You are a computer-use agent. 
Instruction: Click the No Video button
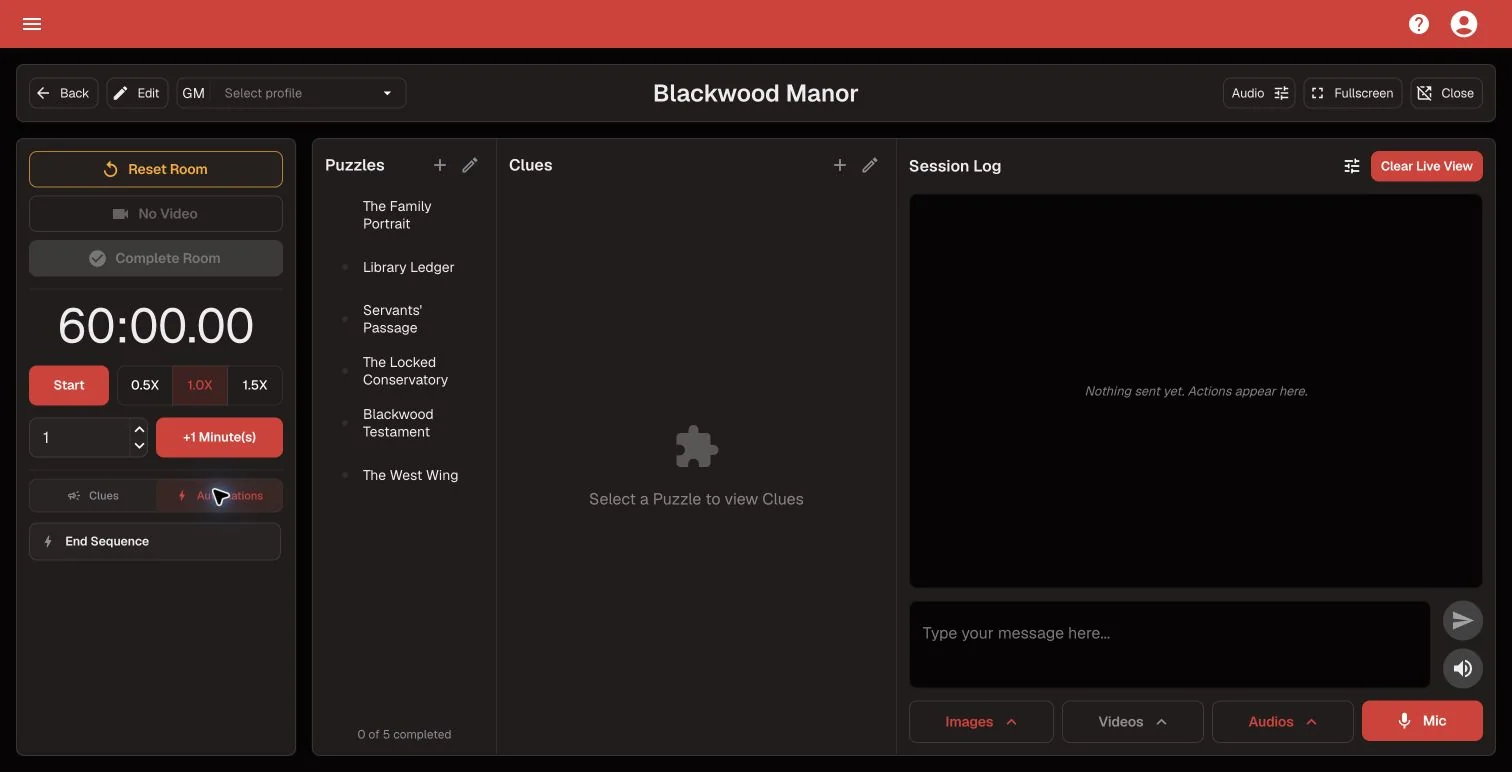pos(156,214)
